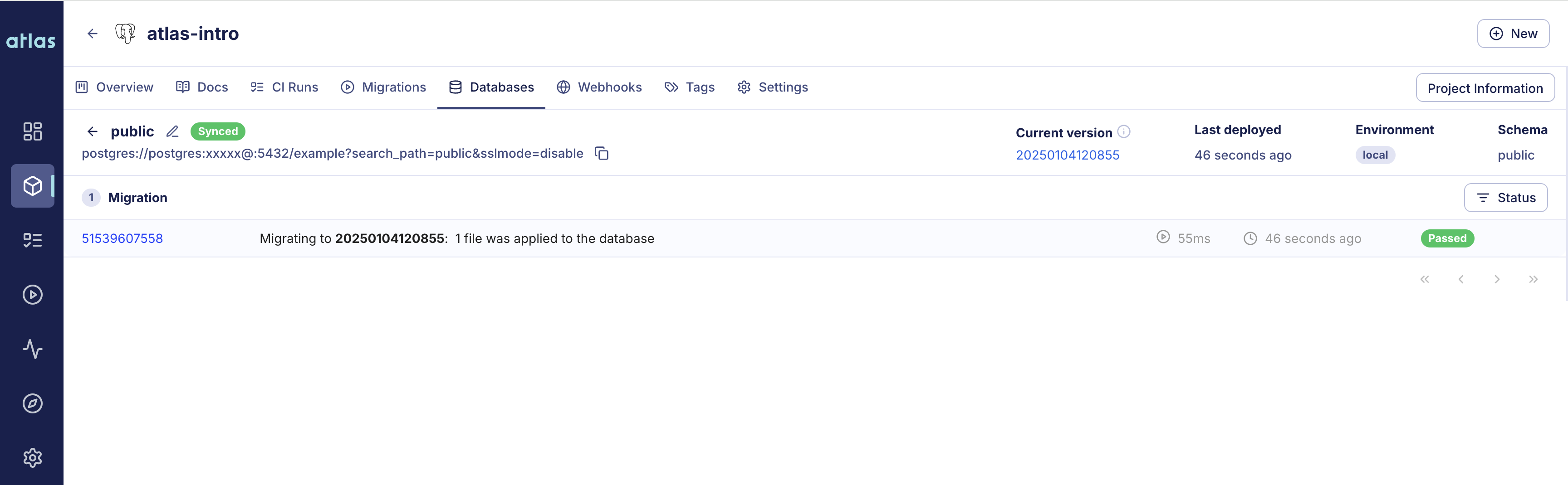Click the info icon beside Current version
1568x485 pixels.
point(1124,131)
